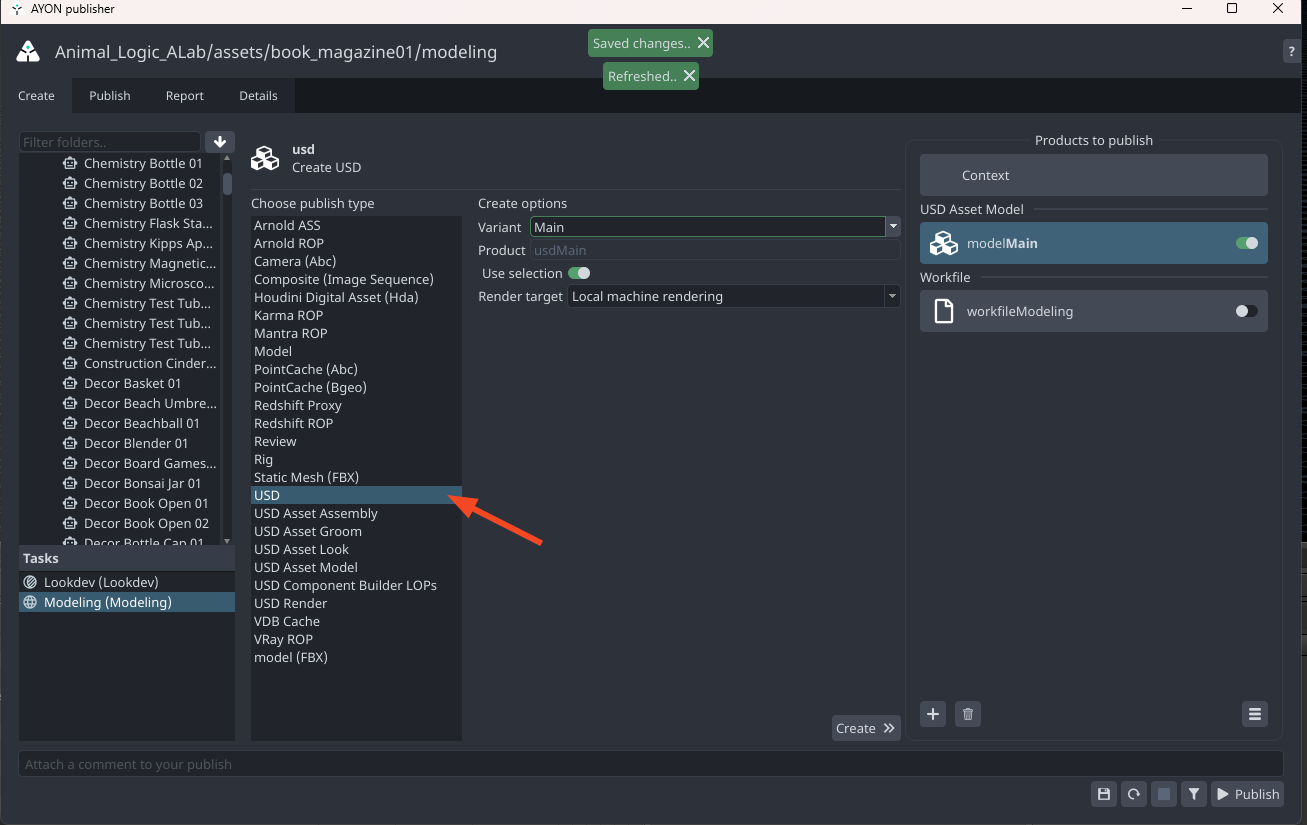Viewport: 1307px width, 825px height.
Task: Open the Report tab
Action: (x=185, y=96)
